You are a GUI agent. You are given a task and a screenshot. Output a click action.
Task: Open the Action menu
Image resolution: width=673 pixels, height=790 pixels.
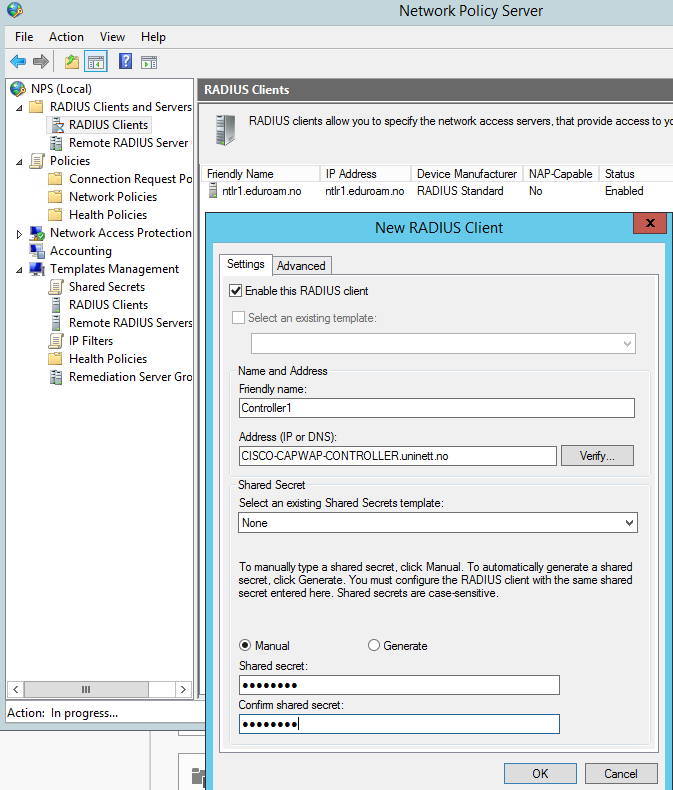[x=66, y=37]
